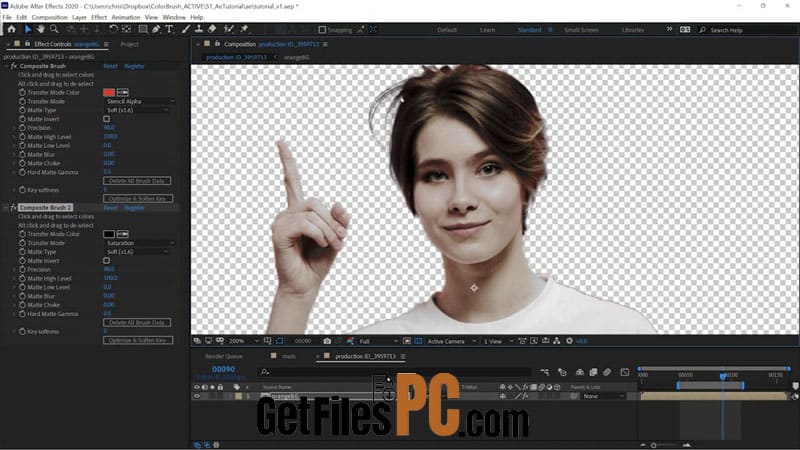This screenshot has height=450, width=800.
Task: Toggle Matte Invert checkbox in Composite Brush 2
Action: tap(107, 261)
